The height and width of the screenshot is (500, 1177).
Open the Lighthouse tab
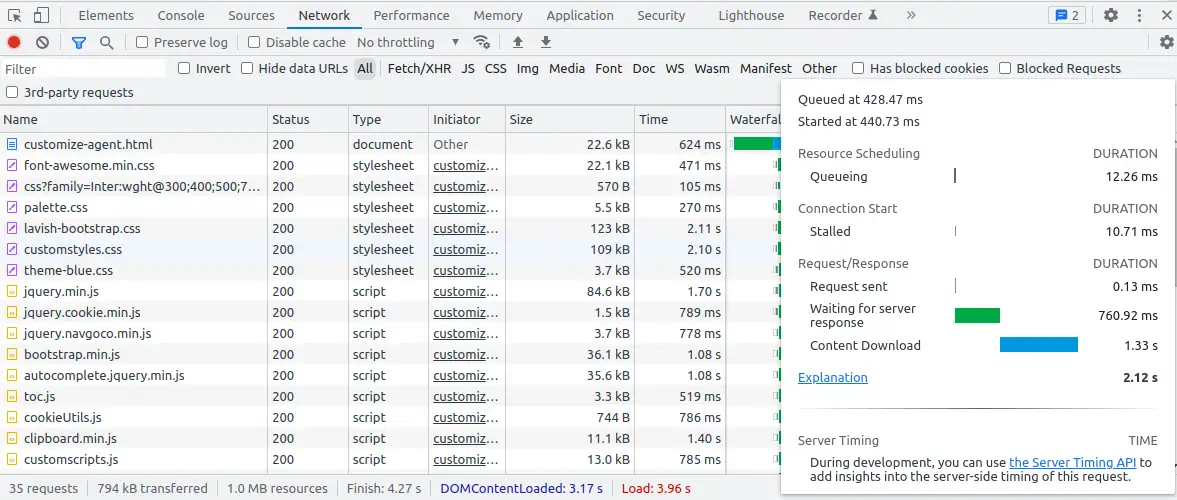751,15
